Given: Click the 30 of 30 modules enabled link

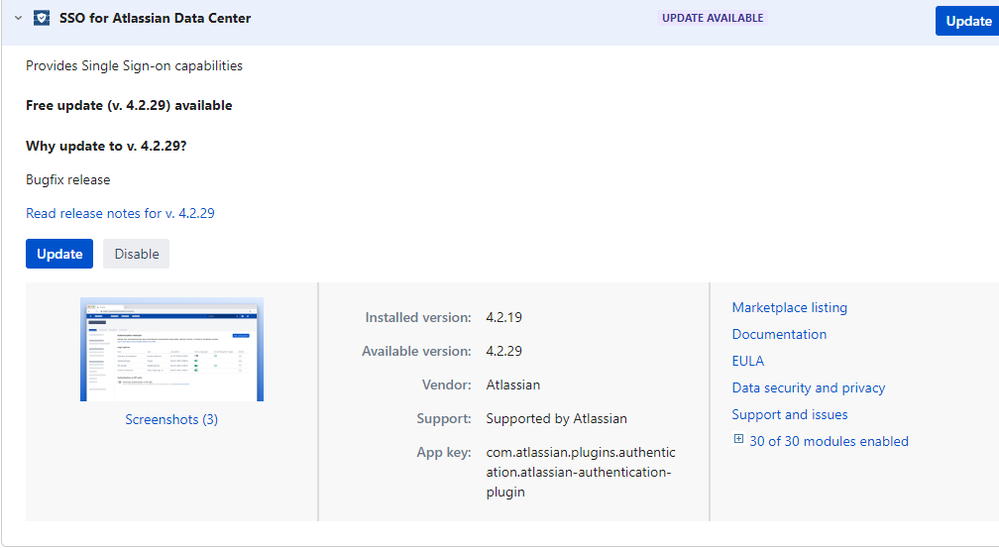Looking at the screenshot, I should click(x=829, y=442).
